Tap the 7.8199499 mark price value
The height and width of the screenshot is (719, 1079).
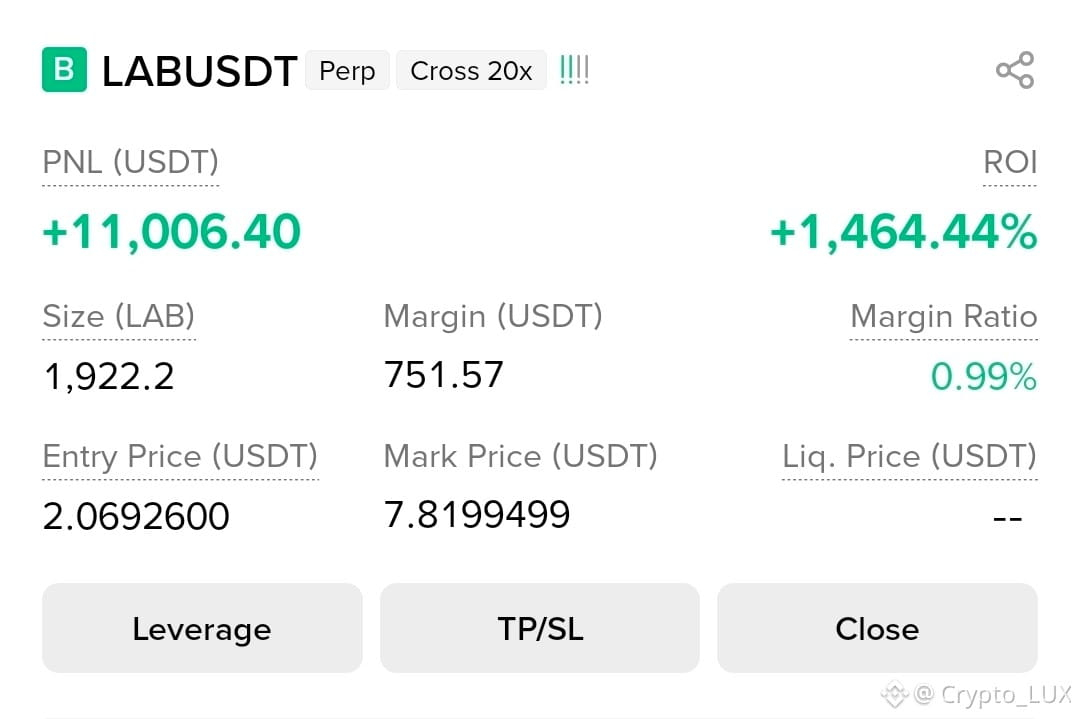pos(477,515)
